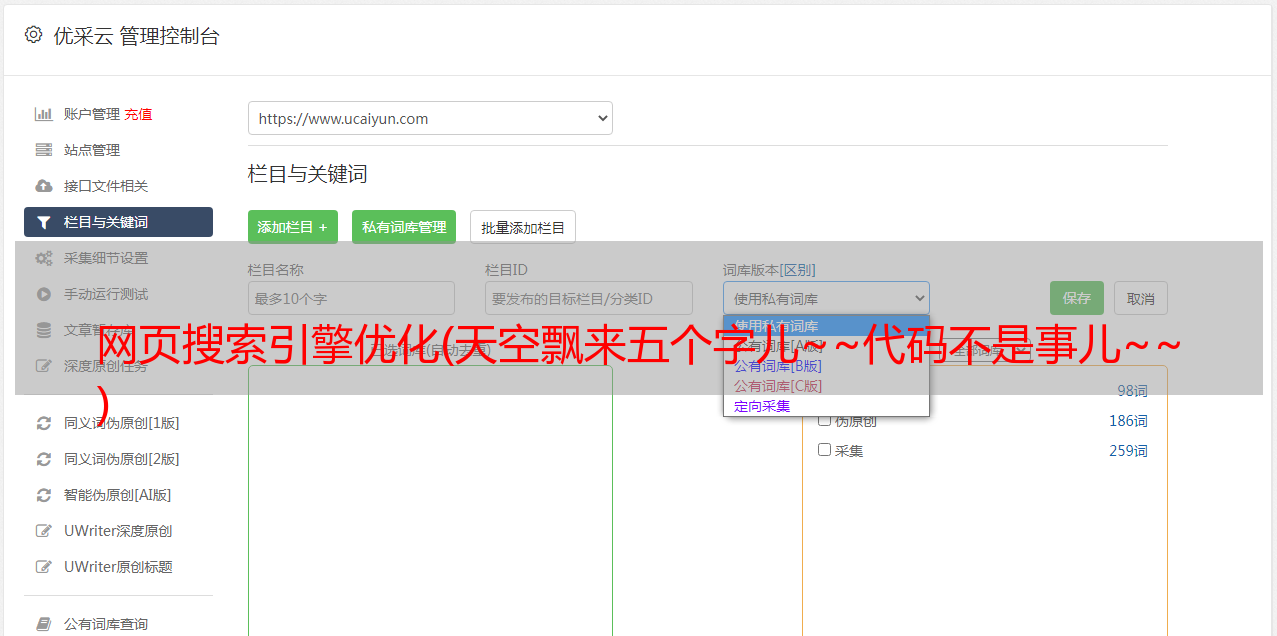This screenshot has width=1277, height=636.
Task: Click the gear icon beside 优采云 管理控制台
Action: (34, 35)
